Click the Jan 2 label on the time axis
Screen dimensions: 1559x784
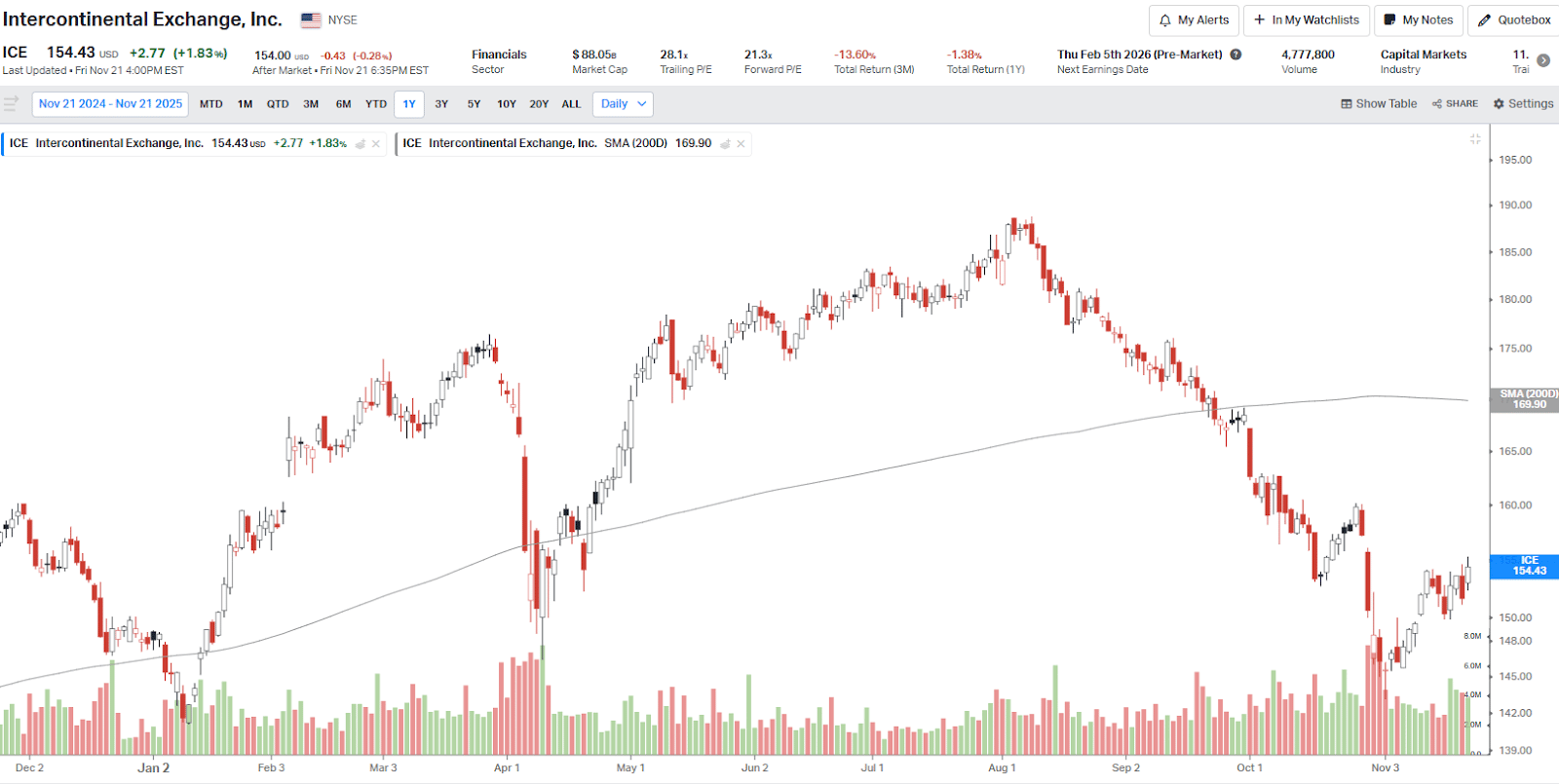(x=153, y=767)
